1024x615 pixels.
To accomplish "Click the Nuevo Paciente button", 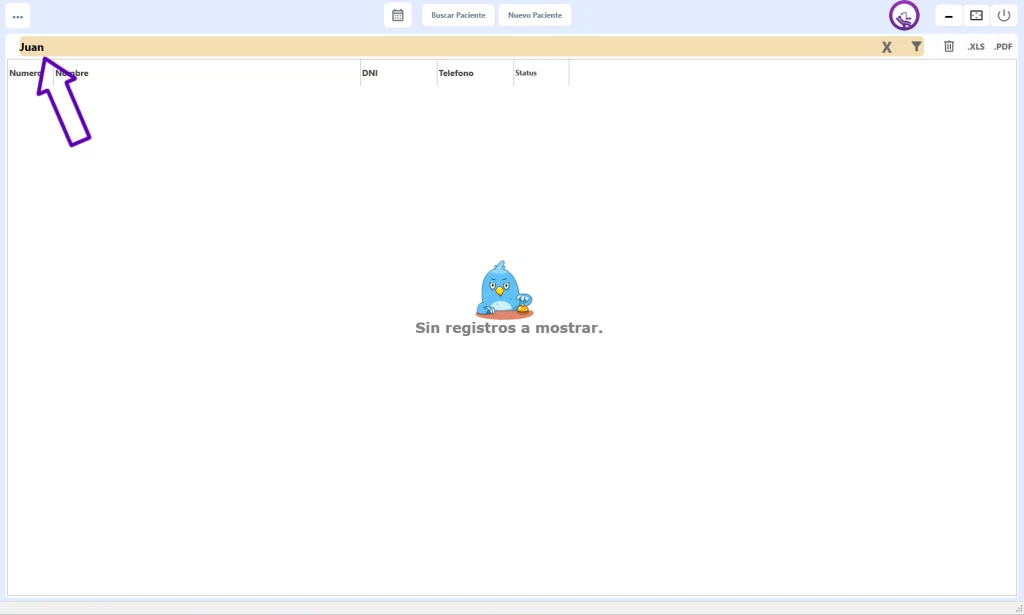I will click(535, 15).
